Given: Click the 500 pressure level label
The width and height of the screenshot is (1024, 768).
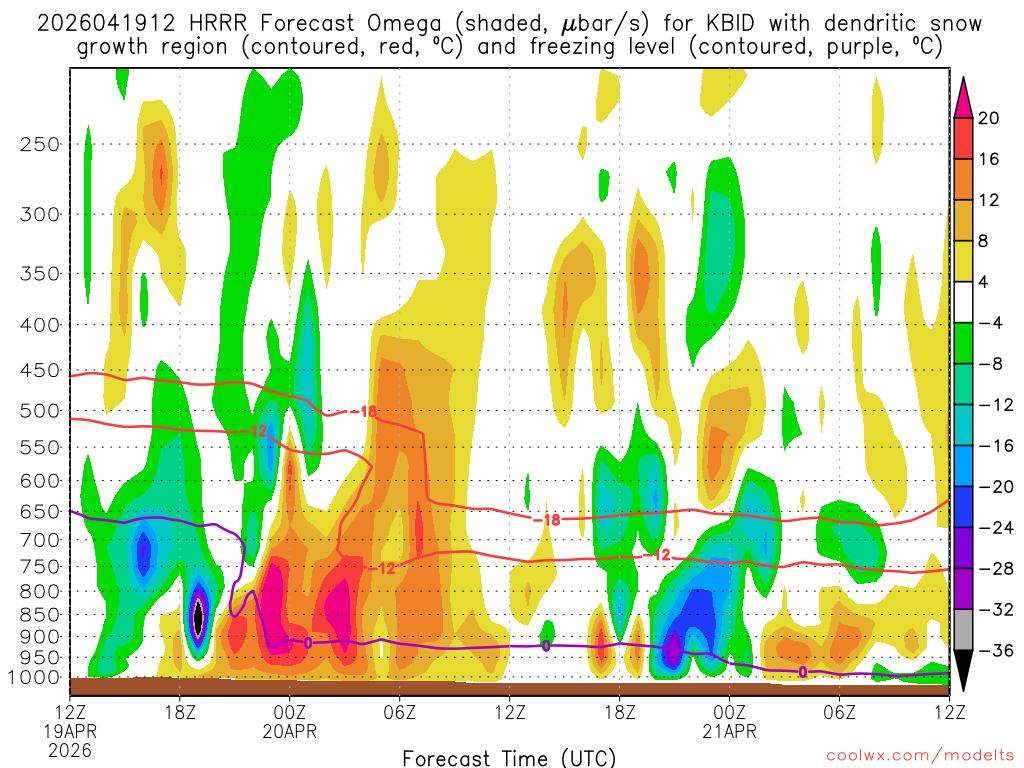Looking at the screenshot, I should pos(40,411).
